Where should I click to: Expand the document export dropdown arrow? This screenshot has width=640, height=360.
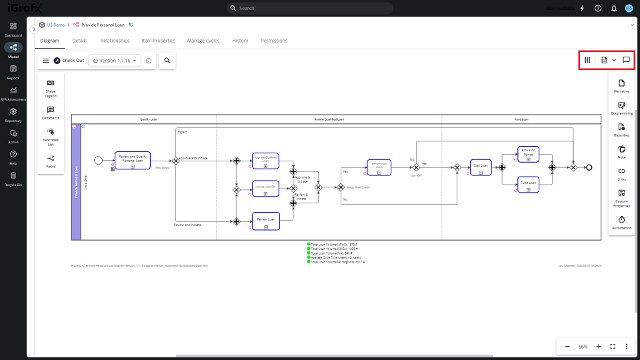614,60
